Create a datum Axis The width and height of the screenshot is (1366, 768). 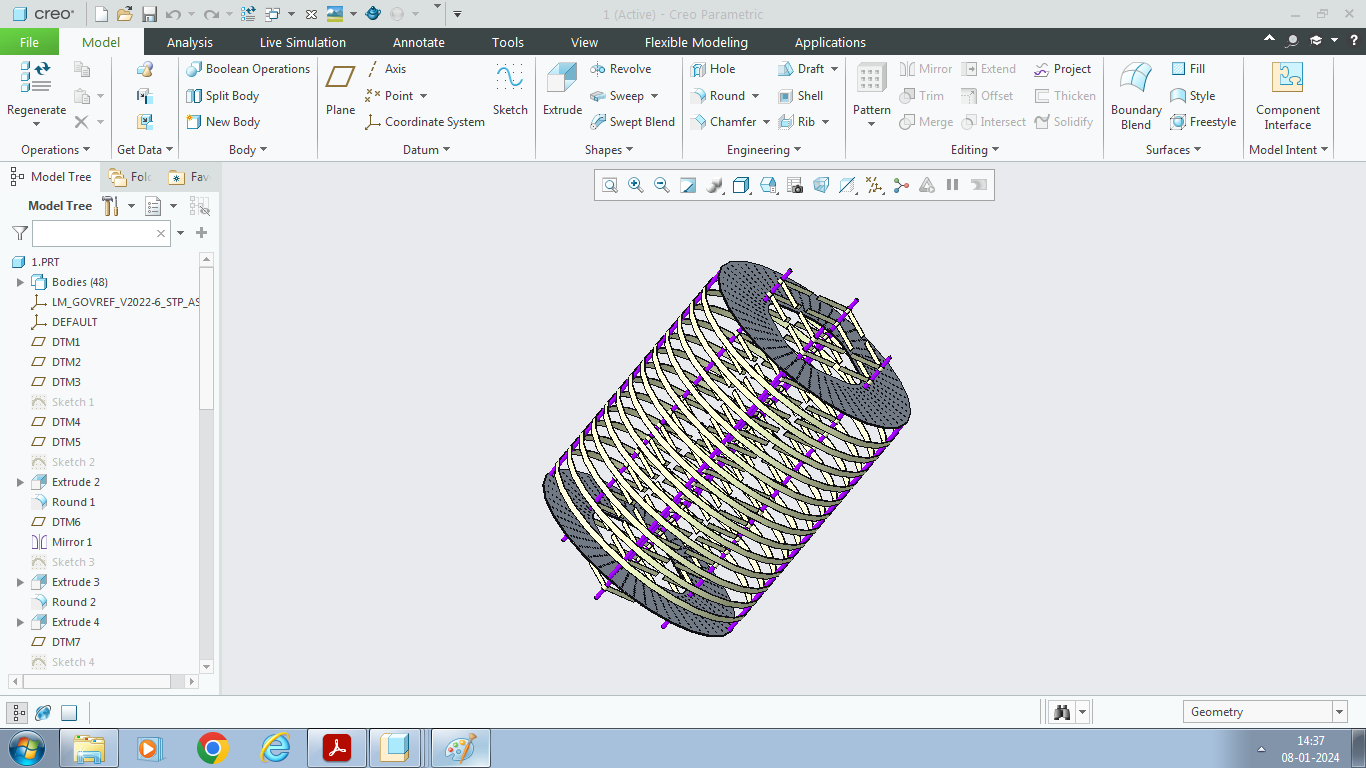(x=385, y=69)
